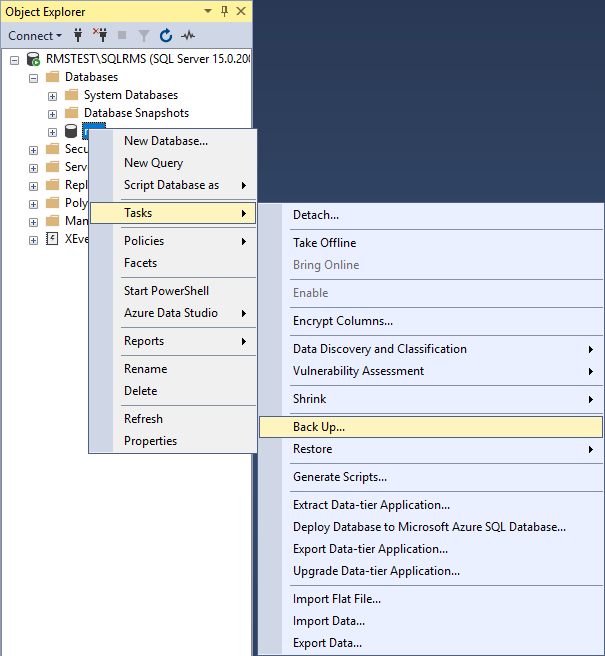Viewport: 605px width, 656px height.
Task: Open database Properties from context menu
Action: 173,441
